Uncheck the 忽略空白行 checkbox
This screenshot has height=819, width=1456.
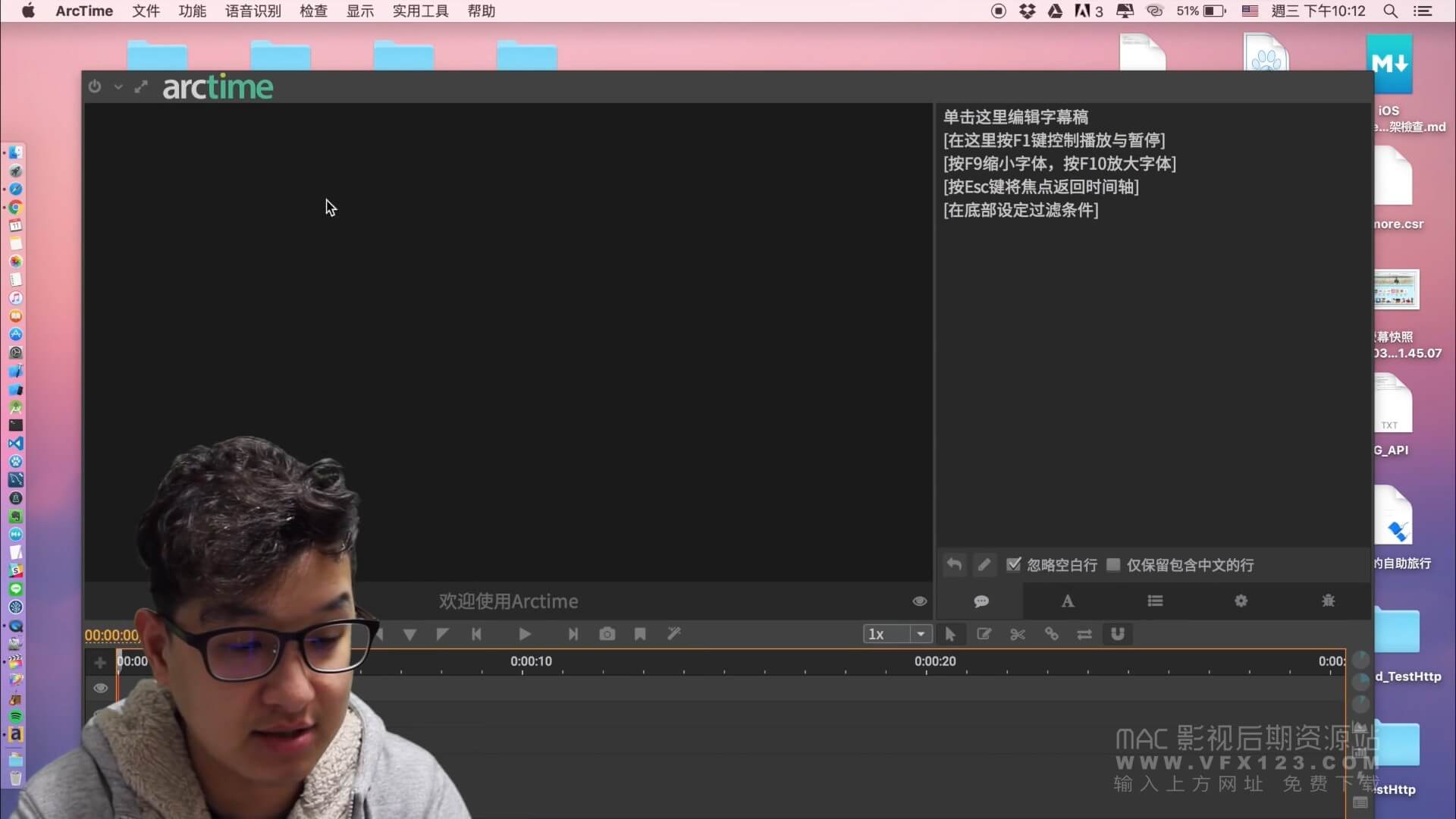[x=1013, y=564]
